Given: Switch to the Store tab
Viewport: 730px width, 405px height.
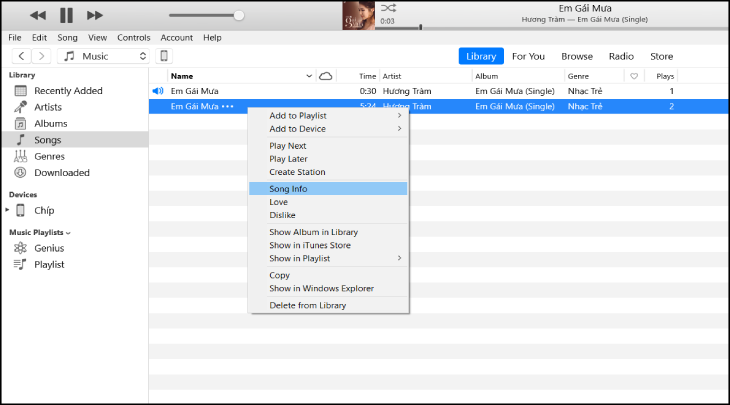Looking at the screenshot, I should coord(662,56).
